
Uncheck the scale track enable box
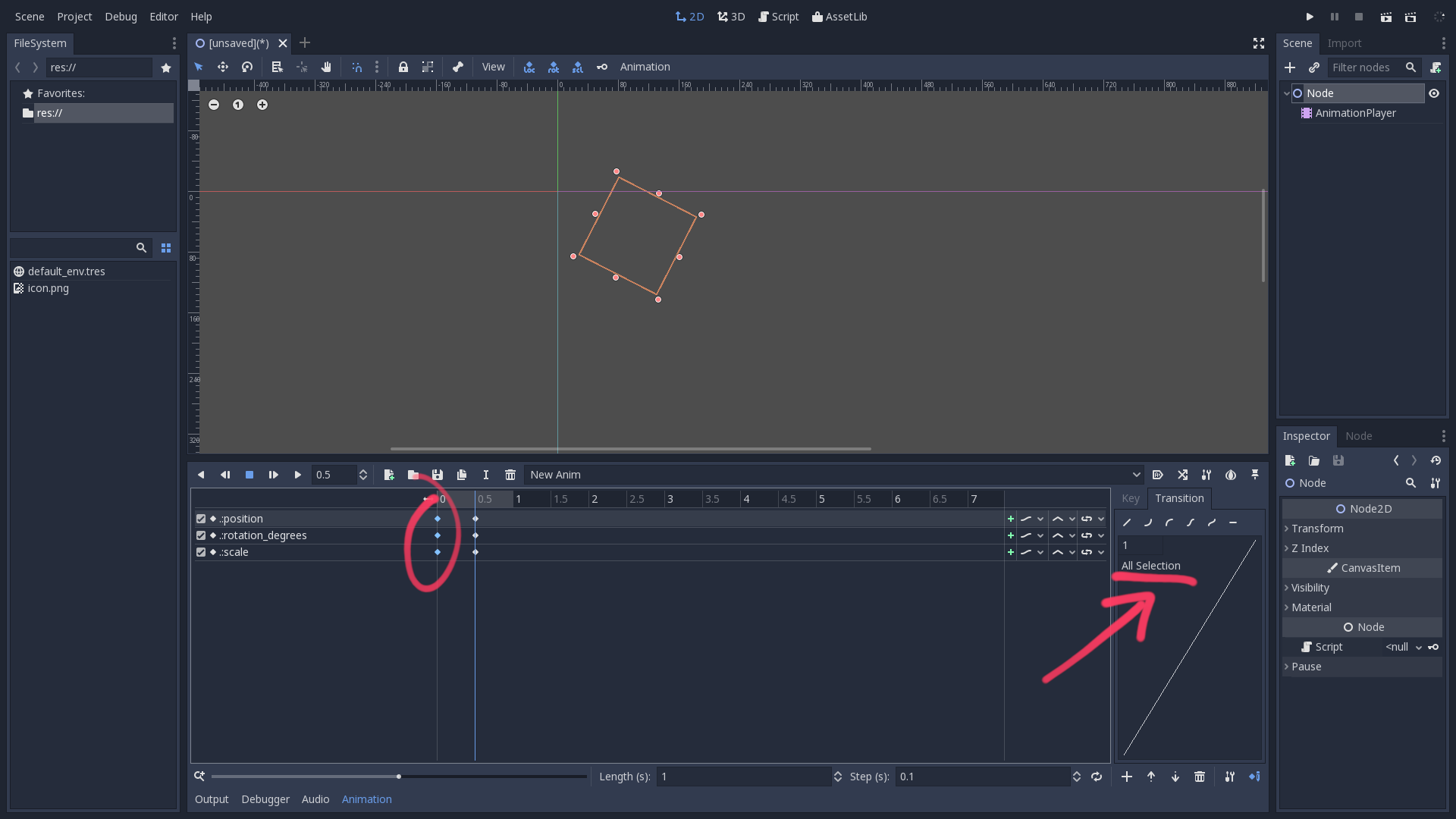(x=200, y=552)
